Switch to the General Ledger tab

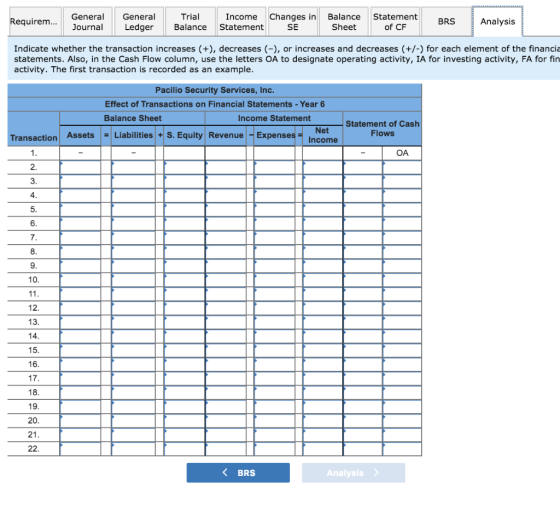click(139, 21)
